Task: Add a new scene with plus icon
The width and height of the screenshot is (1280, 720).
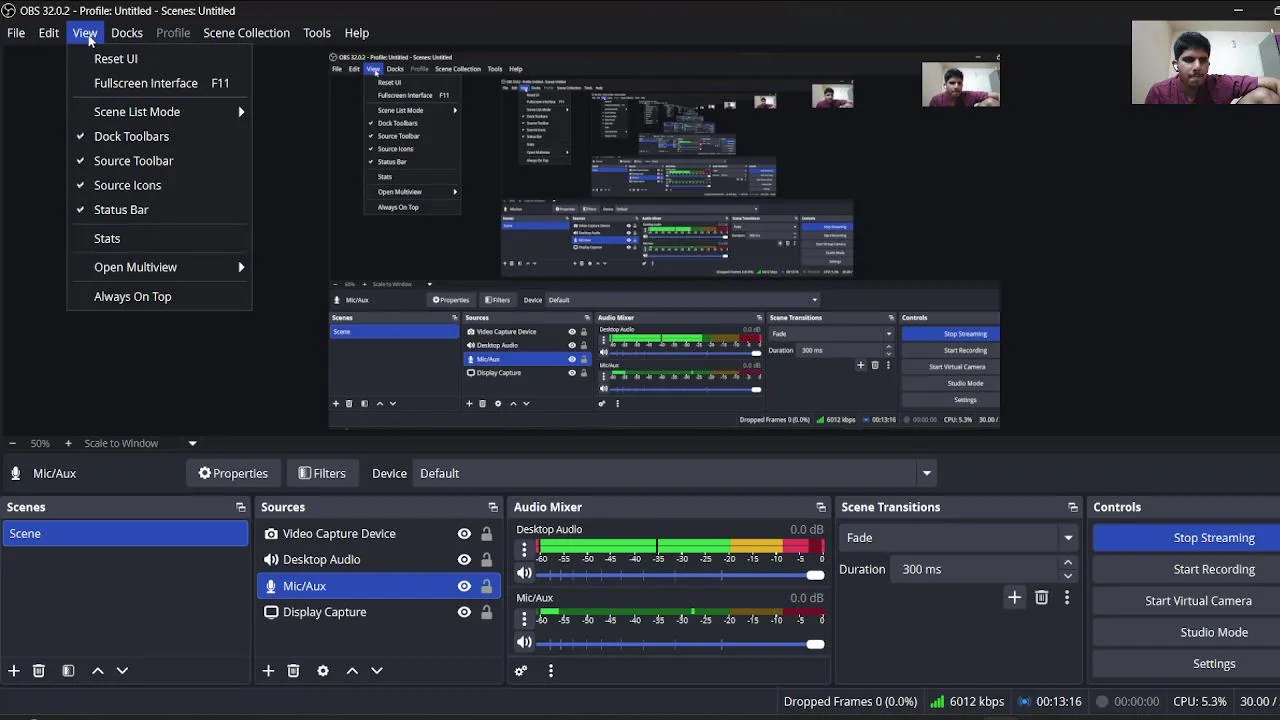Action: [x=14, y=671]
